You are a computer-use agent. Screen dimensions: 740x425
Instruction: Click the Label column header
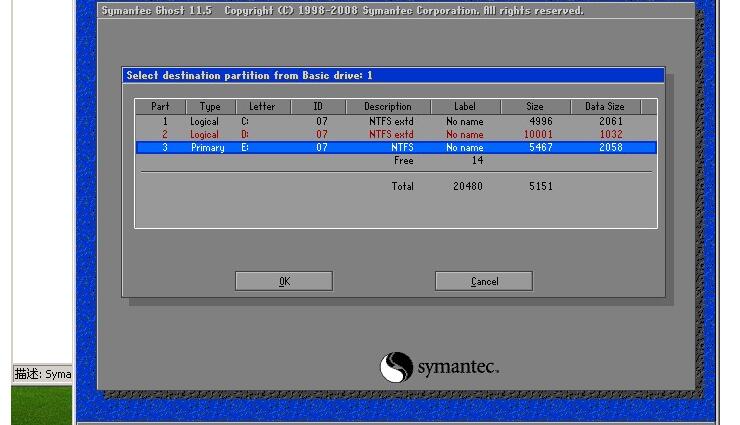465,107
